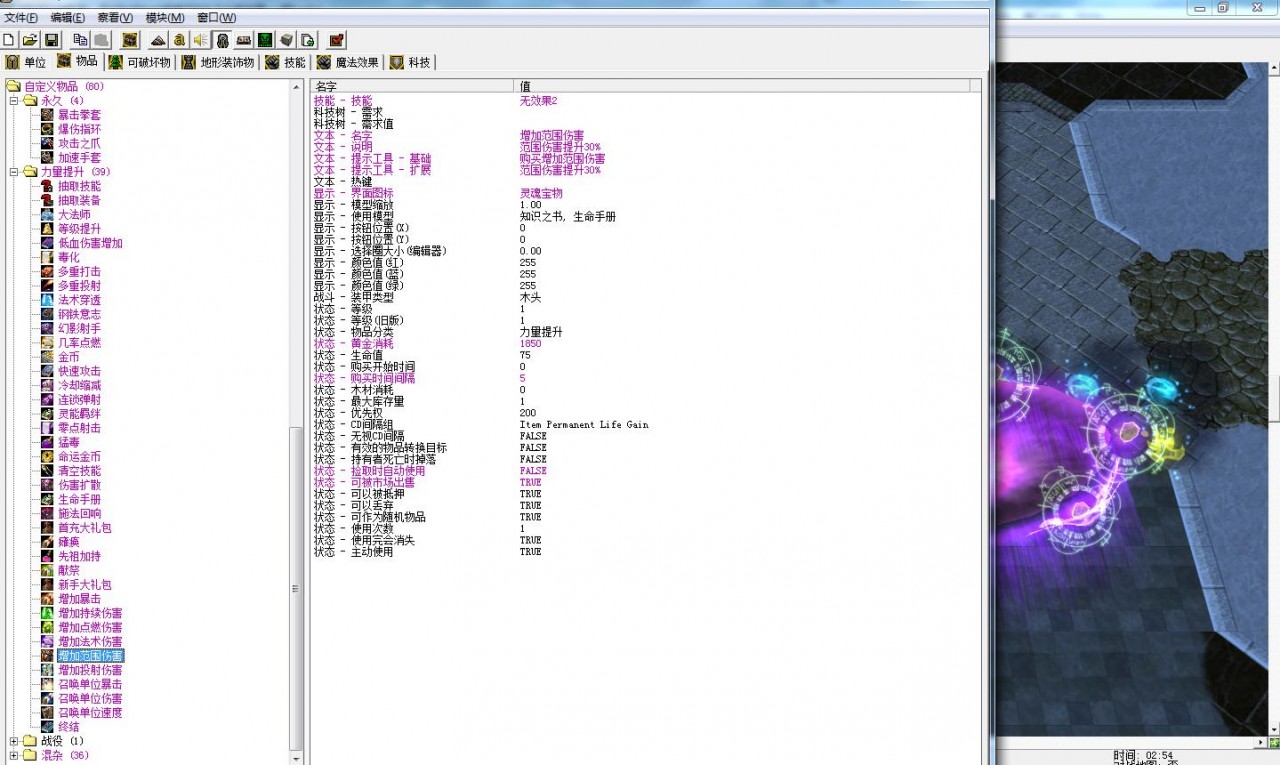Open the Object Manager cube icon

pyautogui.click(x=287, y=40)
